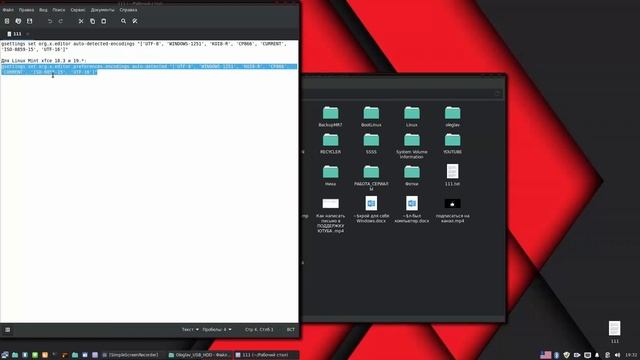Create a new document in the editor toolbar

pyautogui.click(x=7, y=21)
